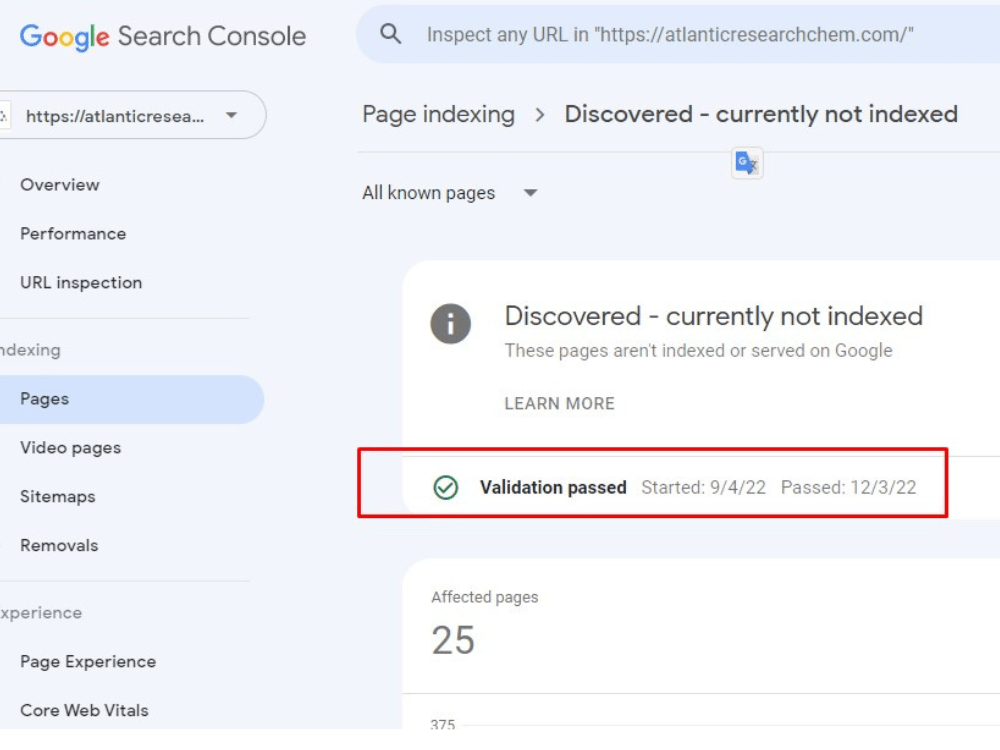1000x750 pixels.
Task: Click the Validation passed status text
Action: click(553, 487)
